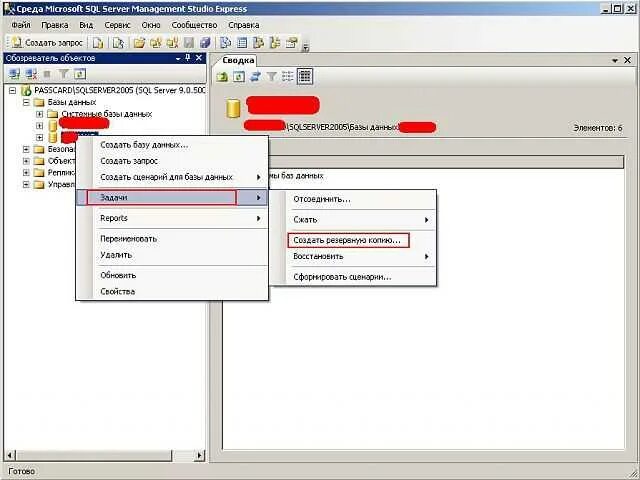The width and height of the screenshot is (640, 480).
Task: Select the Сводка tab
Action: pyautogui.click(x=238, y=60)
